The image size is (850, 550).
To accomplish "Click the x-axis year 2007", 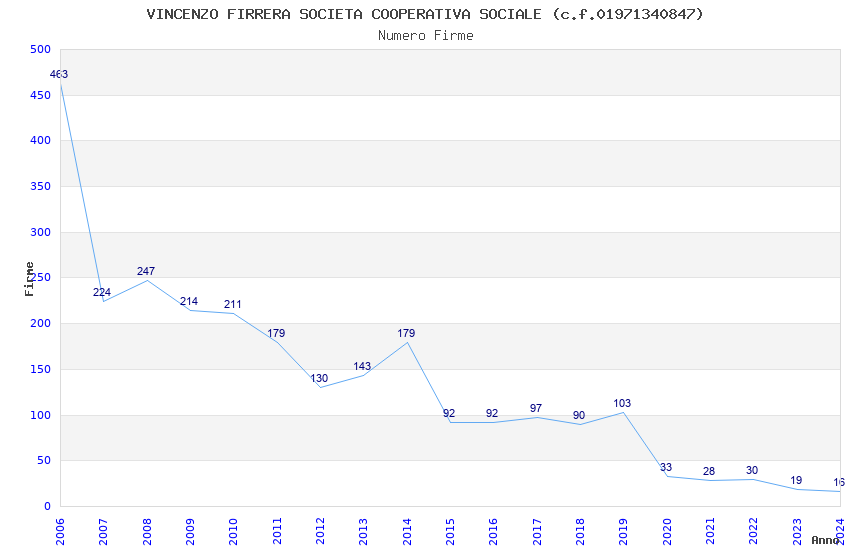I will click(103, 531).
